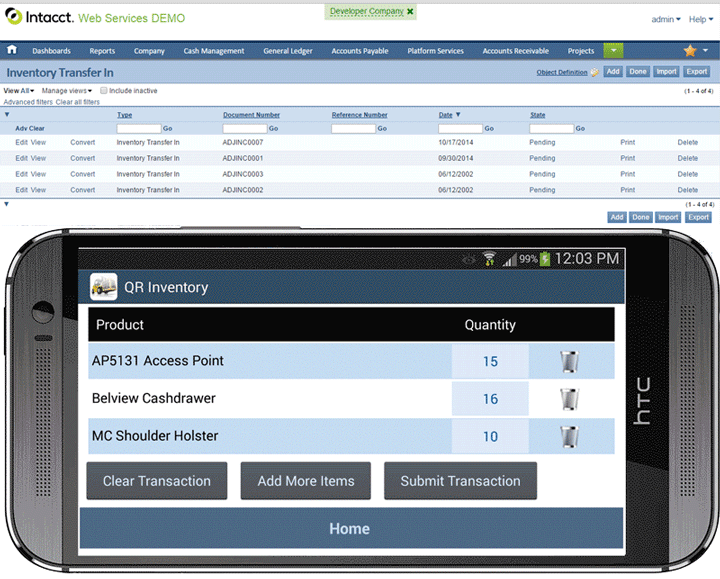Open the admin user menu
The image size is (720, 579).
[x=666, y=19]
